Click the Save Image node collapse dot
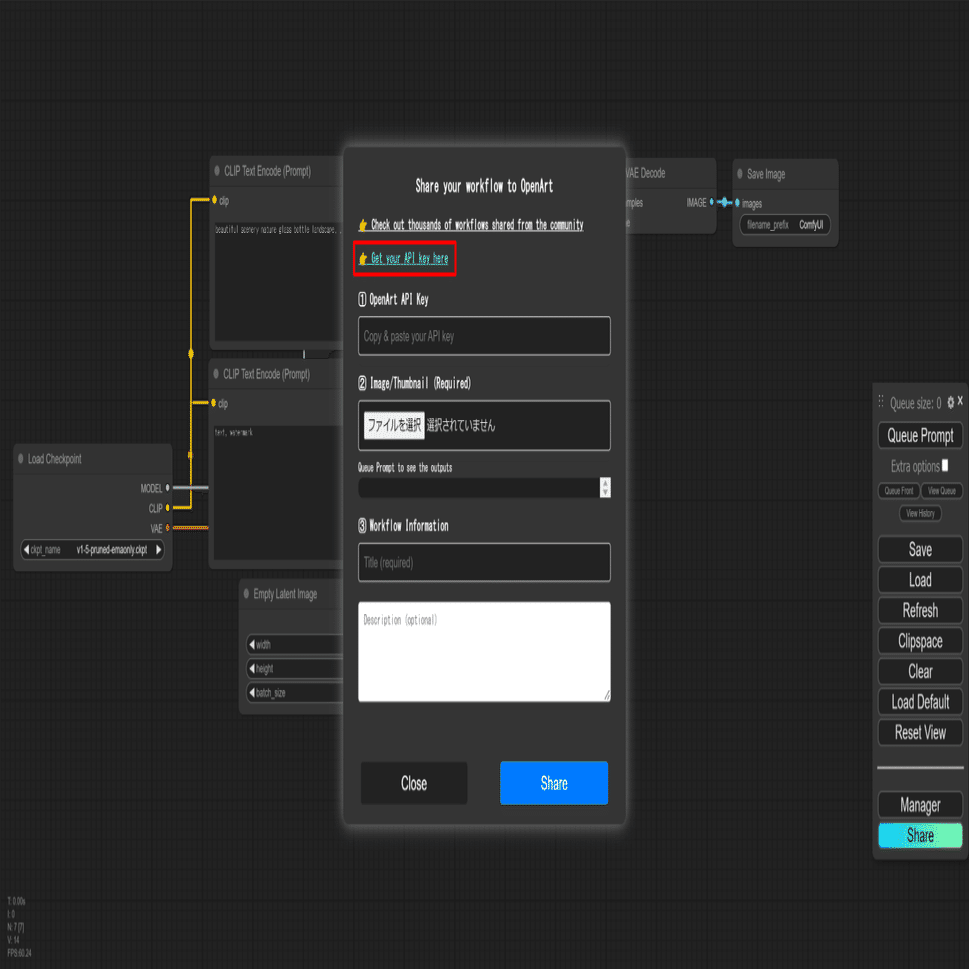The height and width of the screenshot is (969, 969). [x=740, y=174]
